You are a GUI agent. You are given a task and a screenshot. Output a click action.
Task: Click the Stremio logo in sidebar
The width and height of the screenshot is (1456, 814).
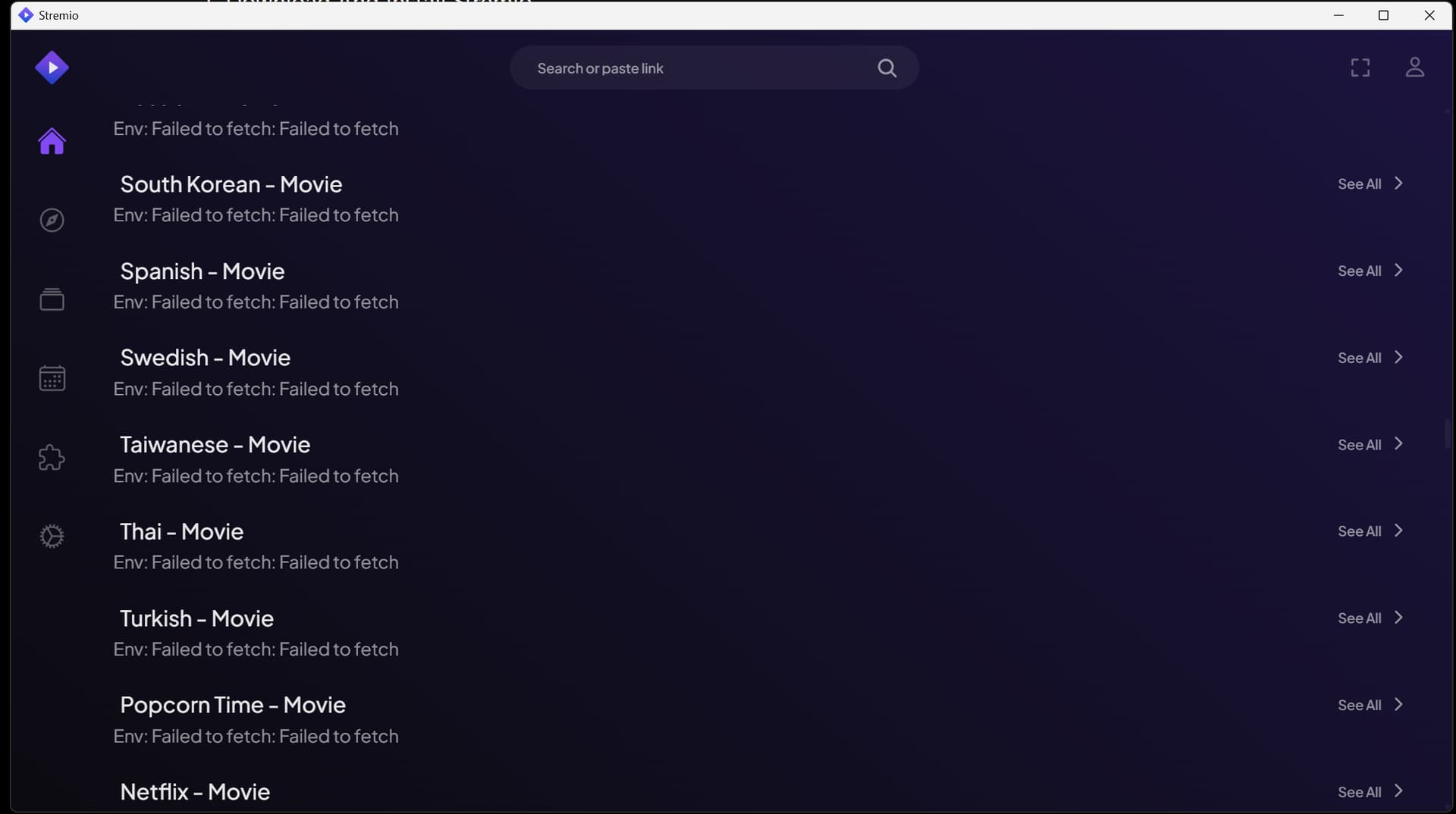(52, 67)
